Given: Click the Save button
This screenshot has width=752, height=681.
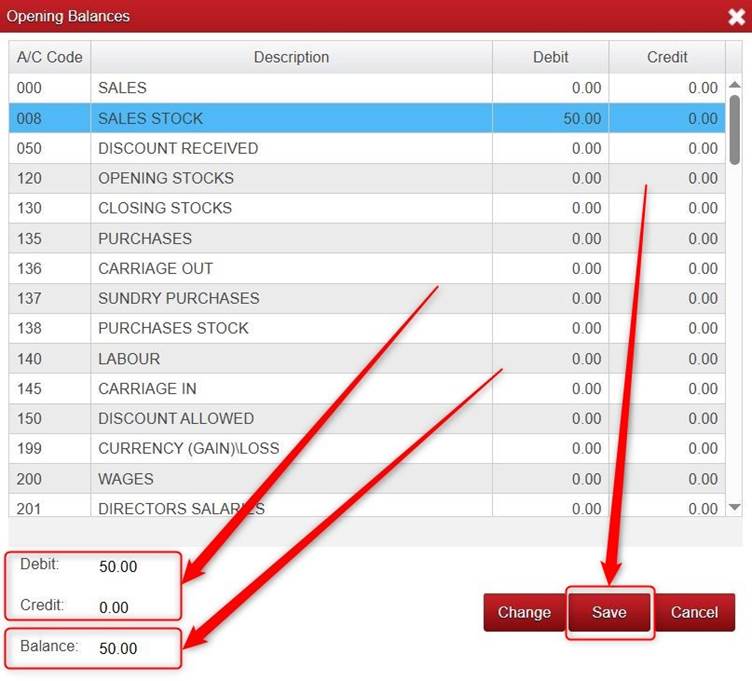Looking at the screenshot, I should click(609, 612).
